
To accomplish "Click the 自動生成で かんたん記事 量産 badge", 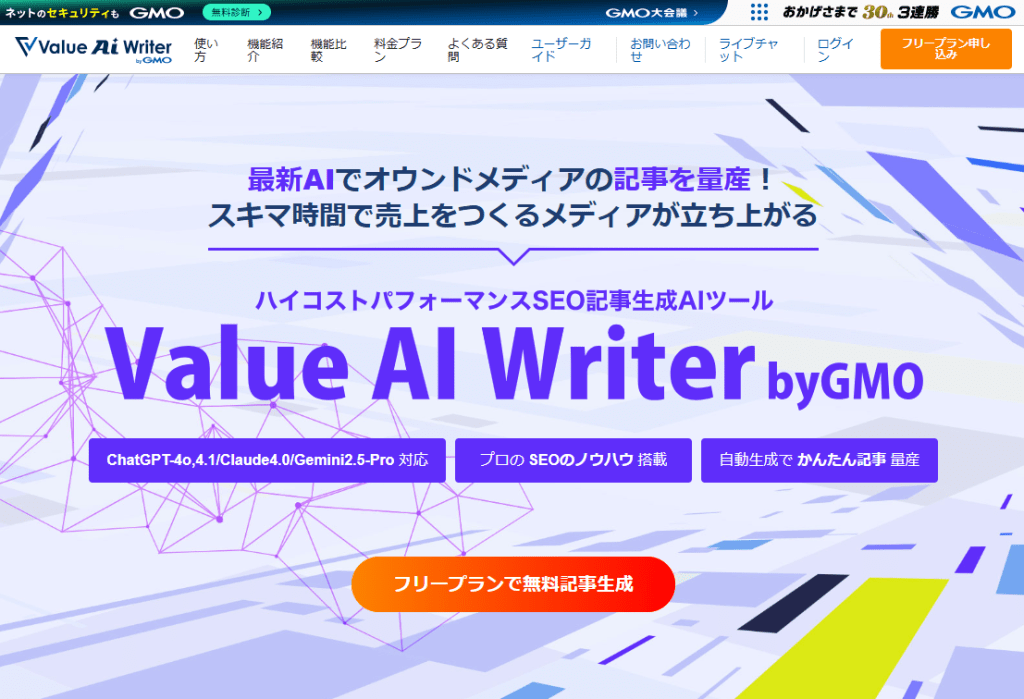I will click(x=819, y=461).
